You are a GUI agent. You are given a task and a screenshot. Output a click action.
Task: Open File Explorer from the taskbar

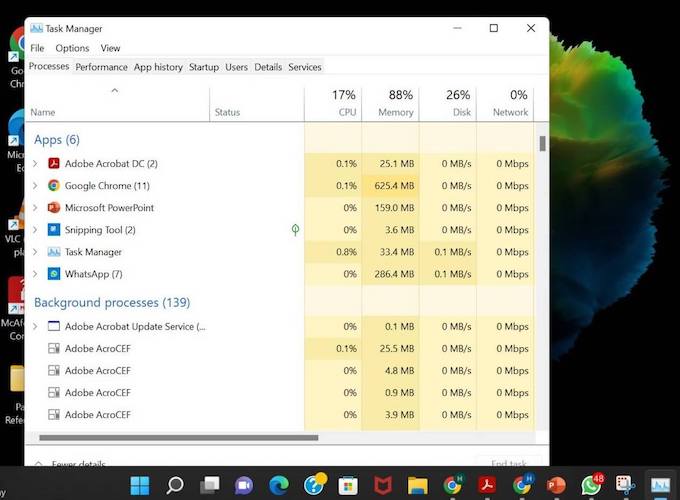[x=417, y=485]
